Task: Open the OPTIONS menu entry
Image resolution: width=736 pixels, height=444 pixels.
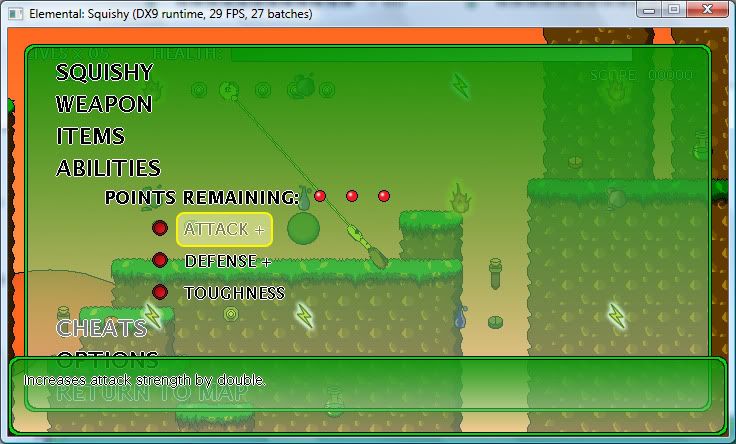Action: coord(107,359)
